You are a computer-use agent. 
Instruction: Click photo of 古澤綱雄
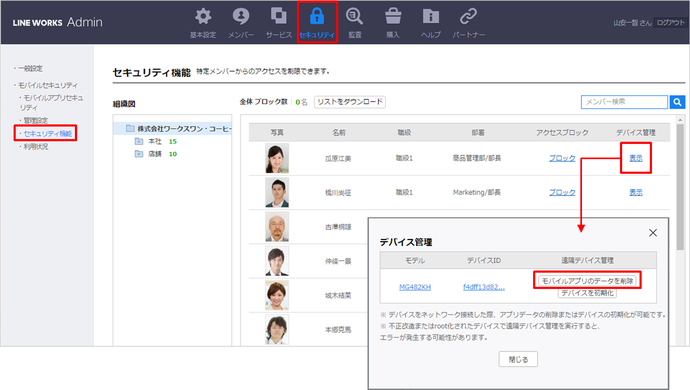point(277,227)
